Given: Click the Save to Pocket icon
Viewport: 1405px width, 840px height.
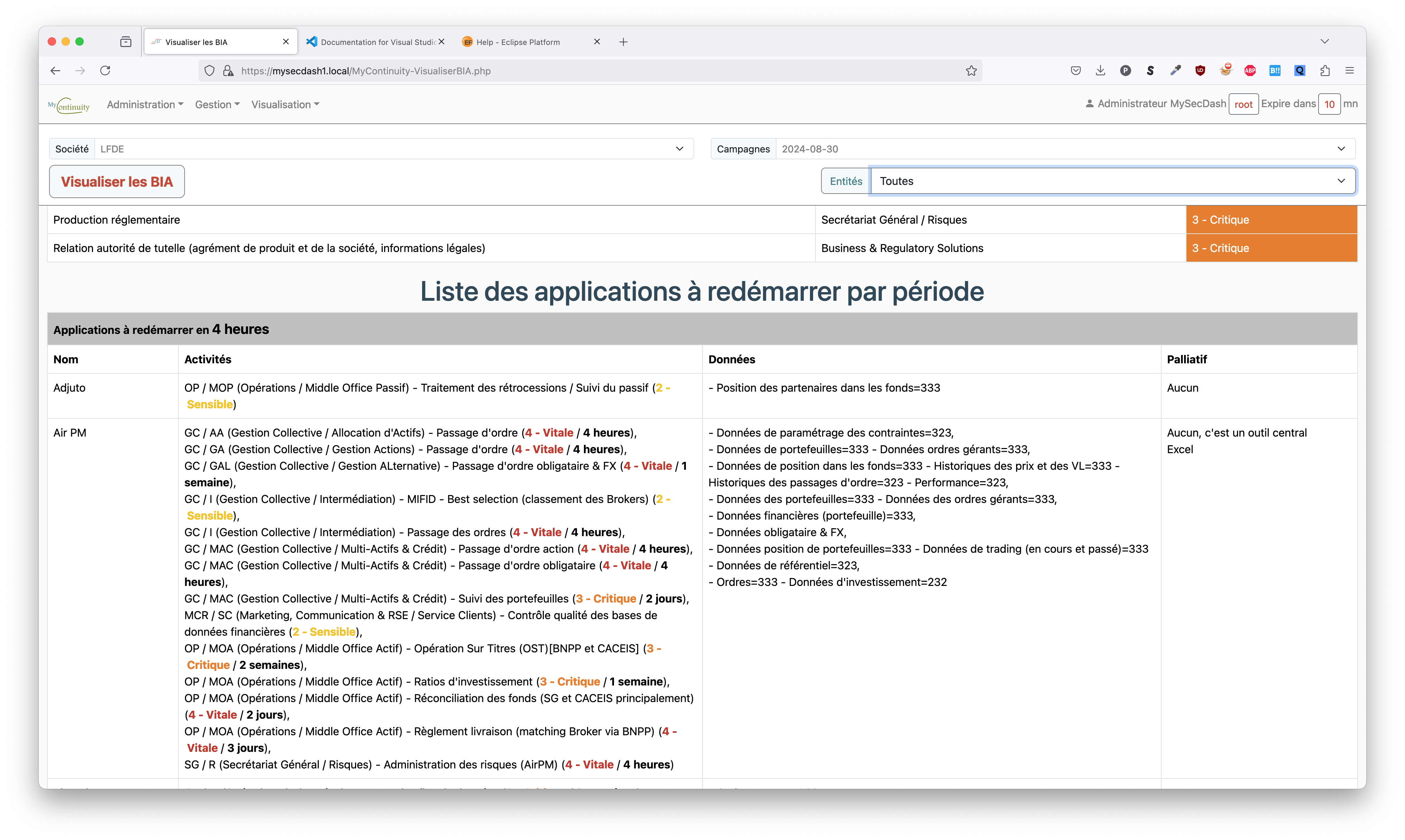Looking at the screenshot, I should (x=1076, y=71).
